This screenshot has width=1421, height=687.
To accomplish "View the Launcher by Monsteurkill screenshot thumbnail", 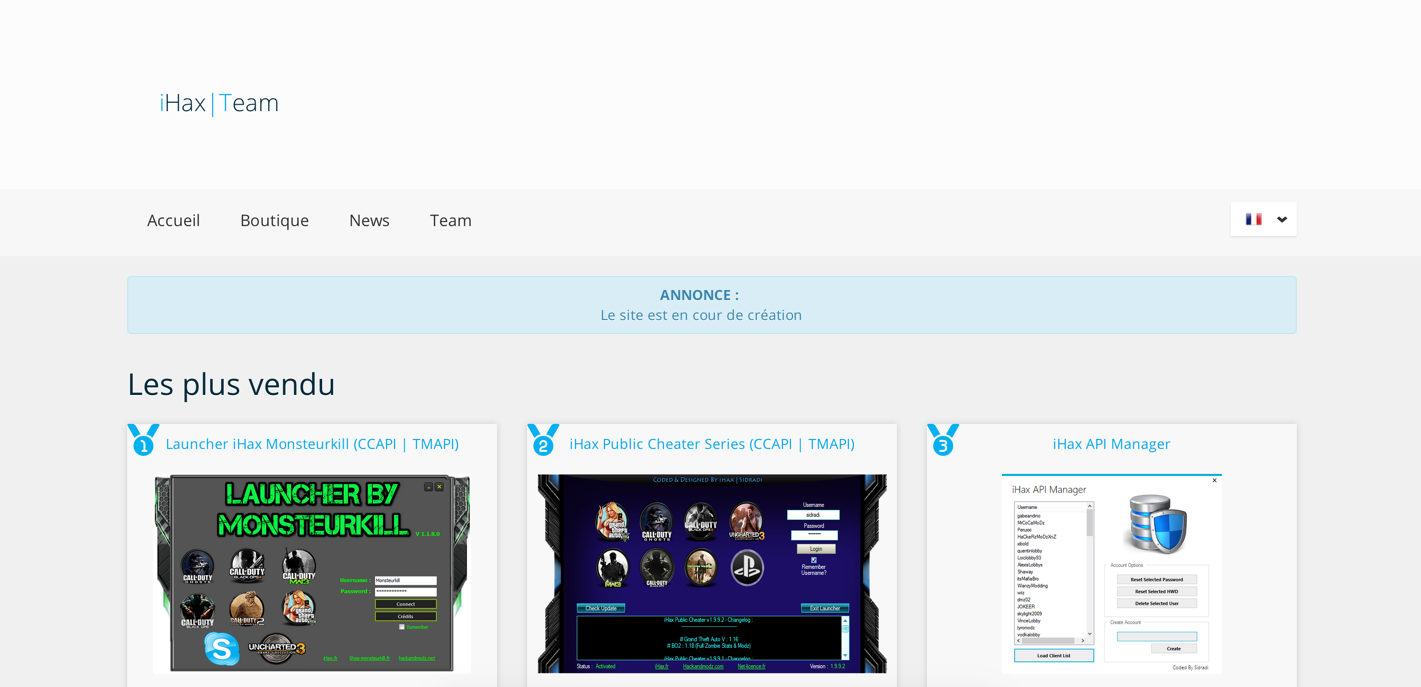I will [x=312, y=573].
